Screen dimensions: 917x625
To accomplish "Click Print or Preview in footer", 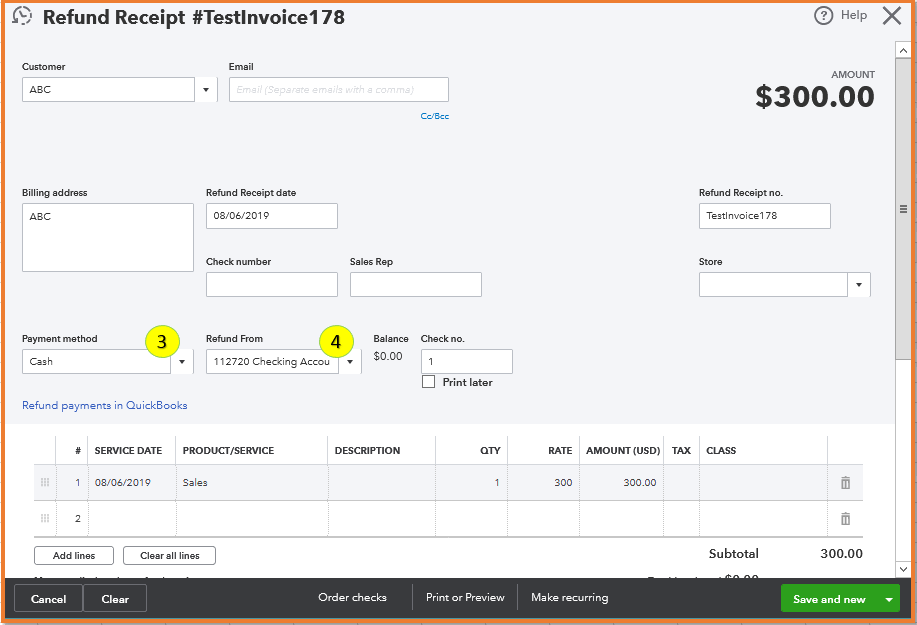I will 465,598.
